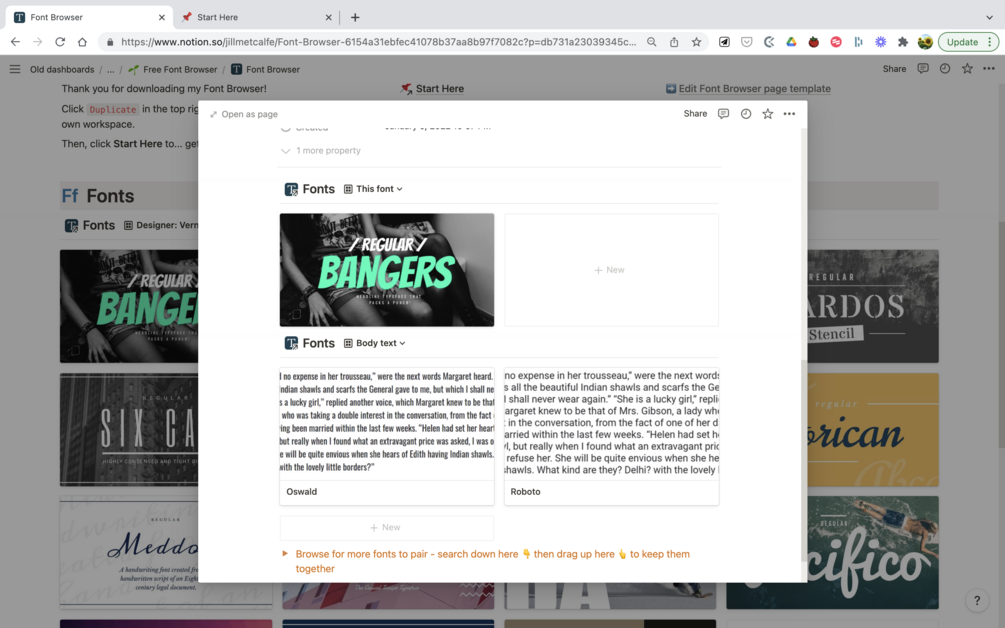Click the Fonts database icon beside Body text

291,343
